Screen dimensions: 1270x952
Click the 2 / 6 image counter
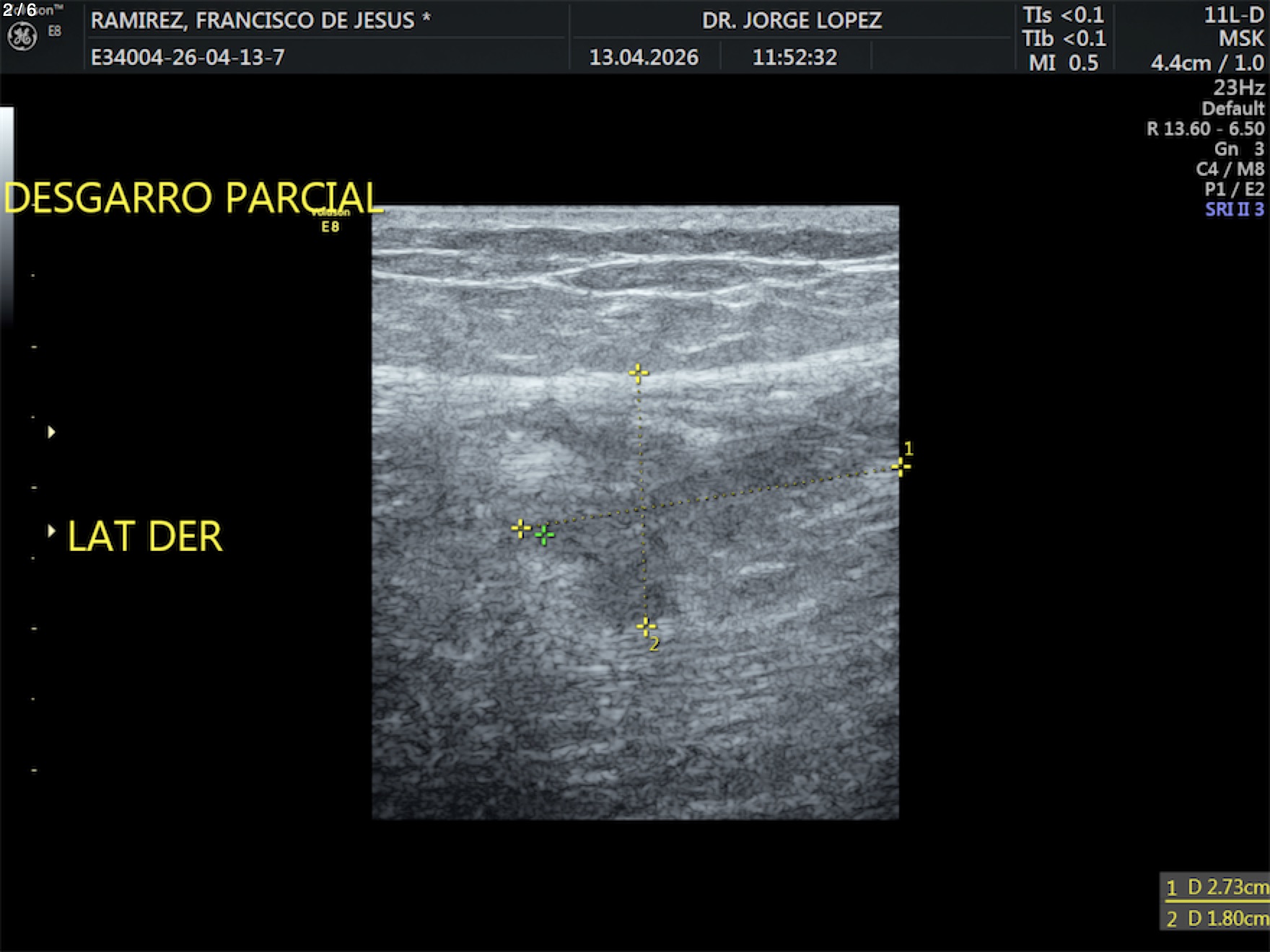click(19, 10)
